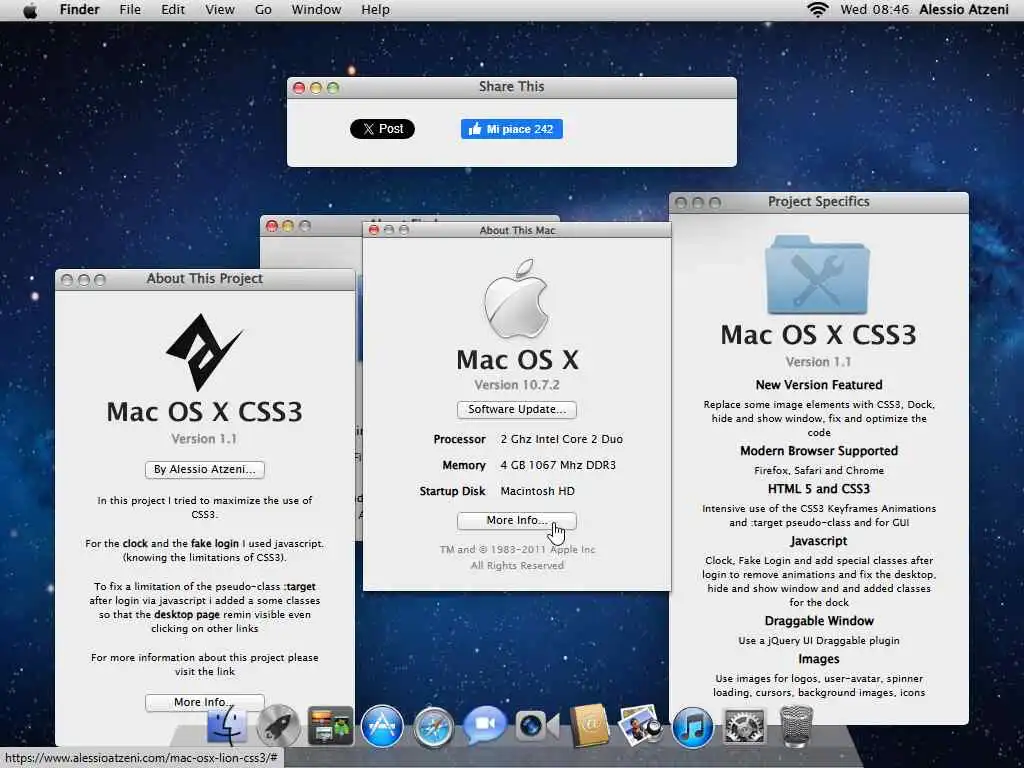This screenshot has width=1024, height=768.
Task: Click the Wi-Fi status icon
Action: coord(818,10)
